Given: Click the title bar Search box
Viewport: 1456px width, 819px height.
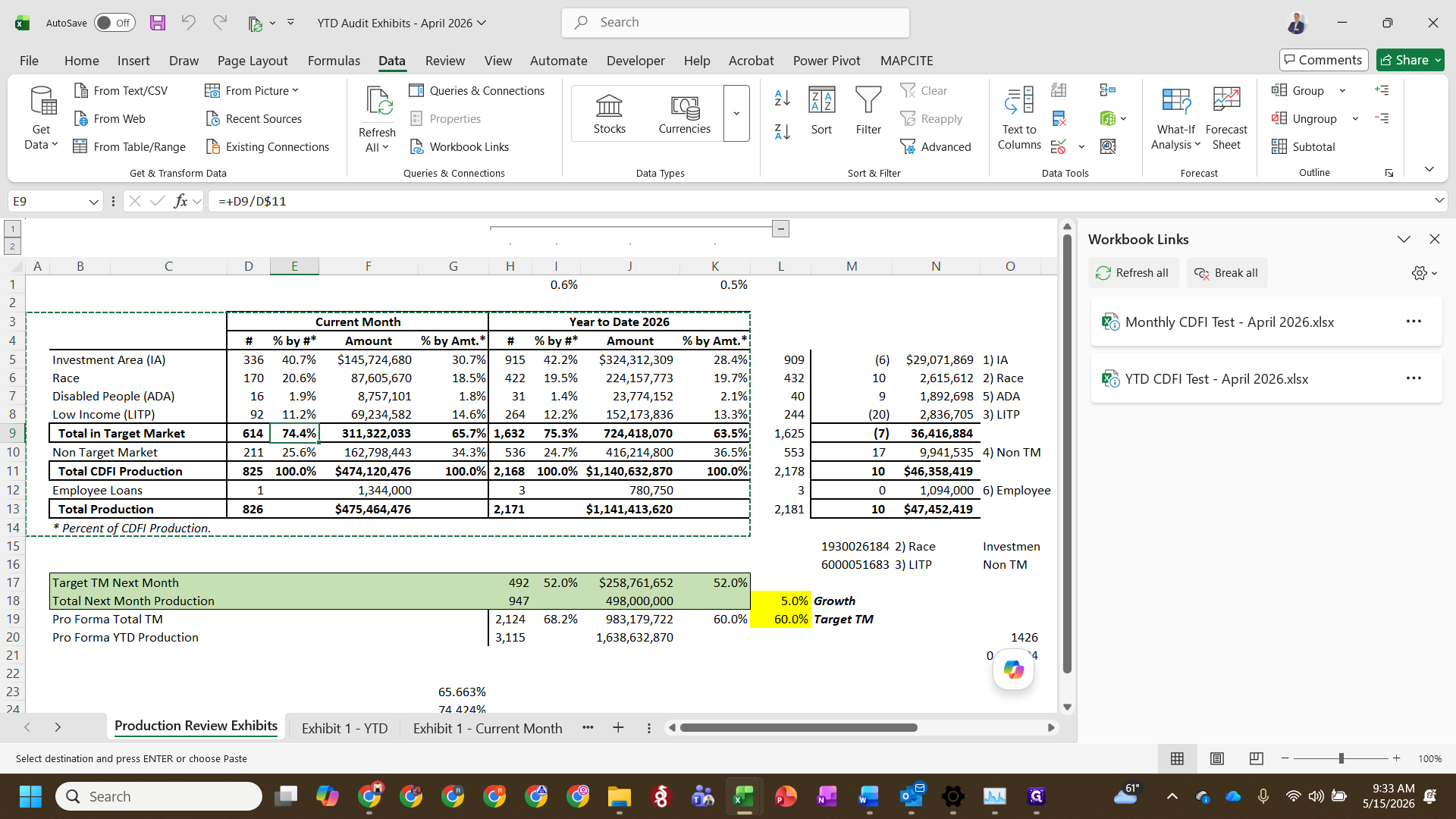Looking at the screenshot, I should tap(736, 23).
